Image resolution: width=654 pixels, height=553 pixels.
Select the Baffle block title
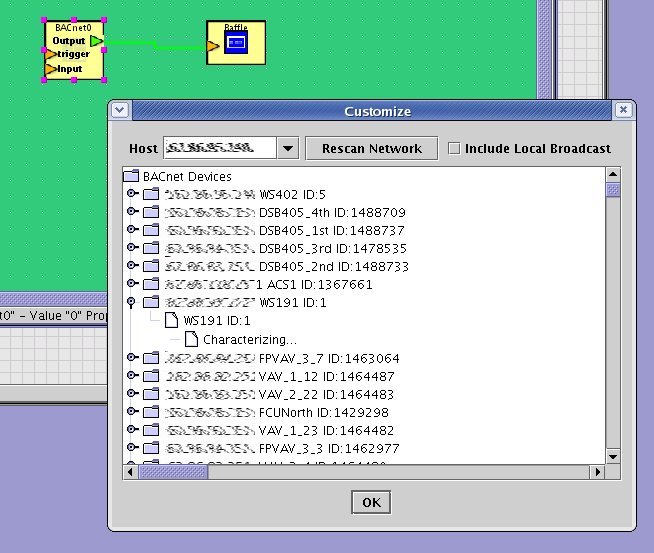(236, 27)
